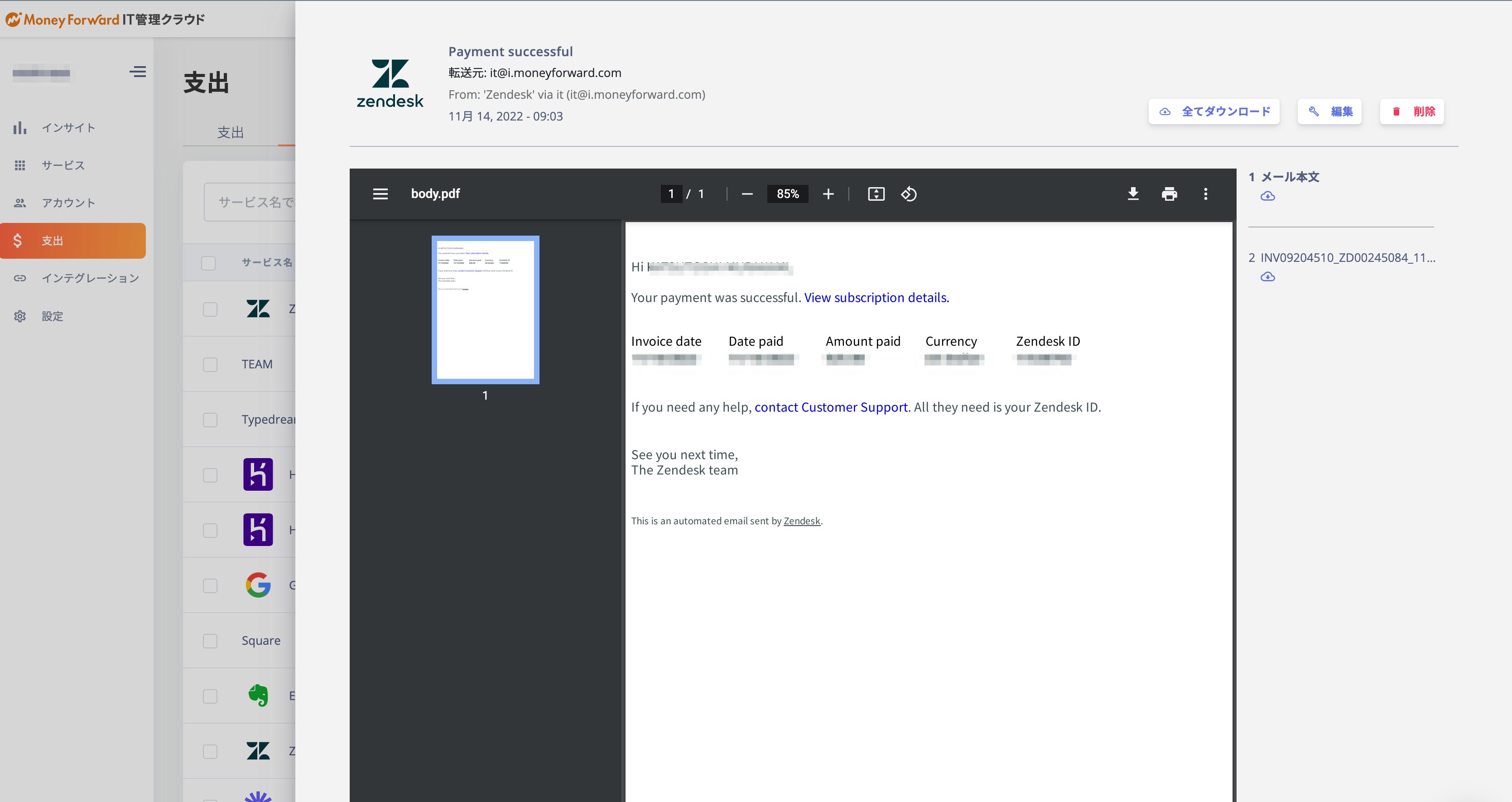Check the first Zendesk row checkbox
Image resolution: width=1512 pixels, height=802 pixels.
210,309
